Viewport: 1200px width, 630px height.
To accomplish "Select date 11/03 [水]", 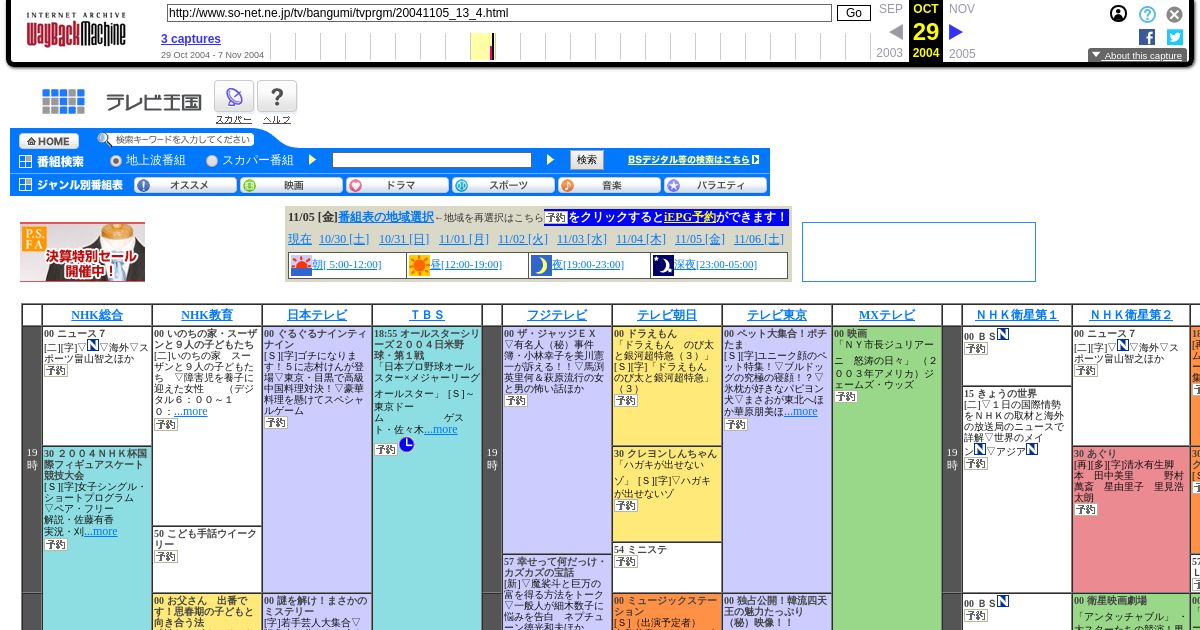I will click(x=582, y=239).
